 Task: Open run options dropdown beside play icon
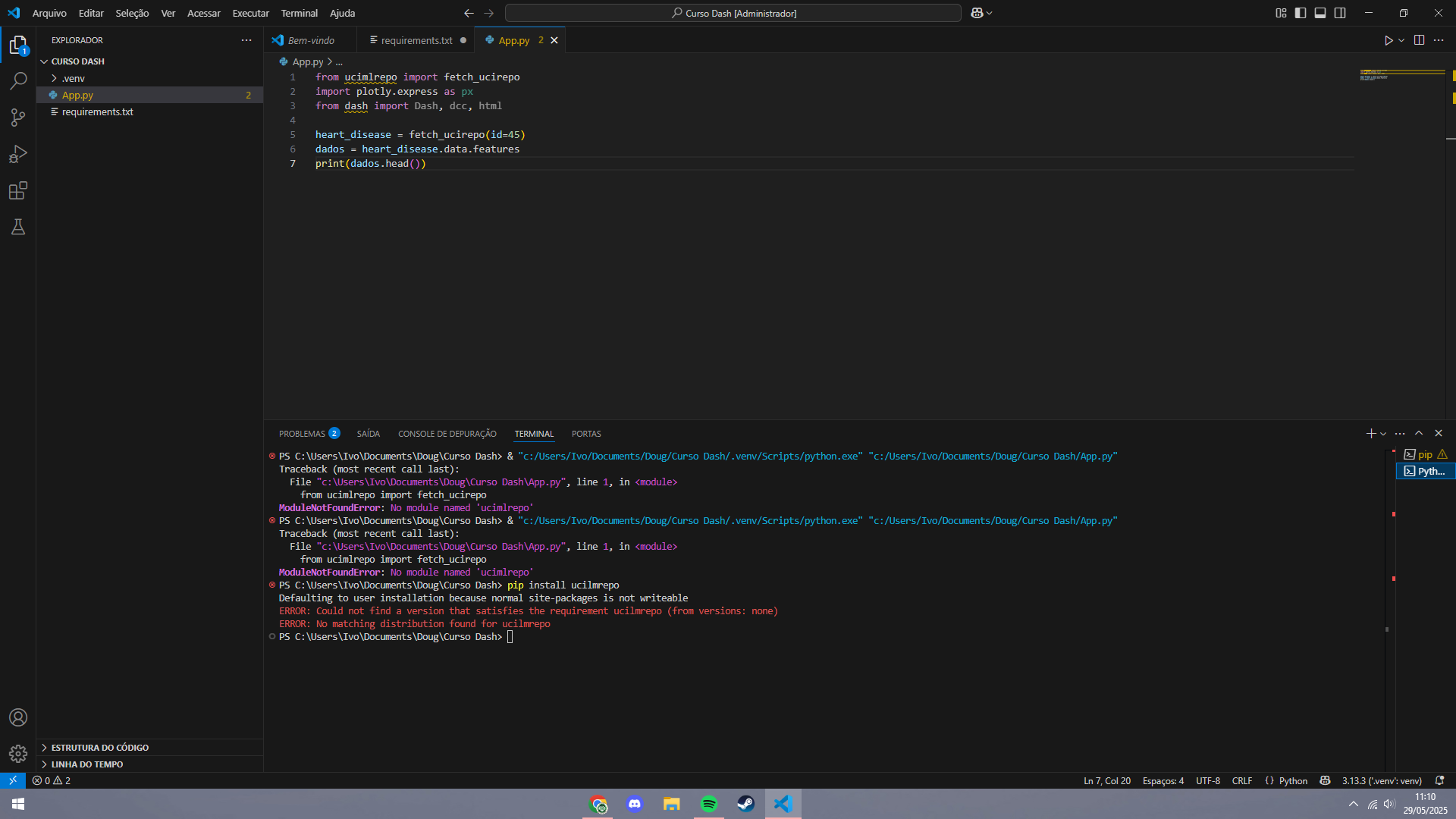1401,40
